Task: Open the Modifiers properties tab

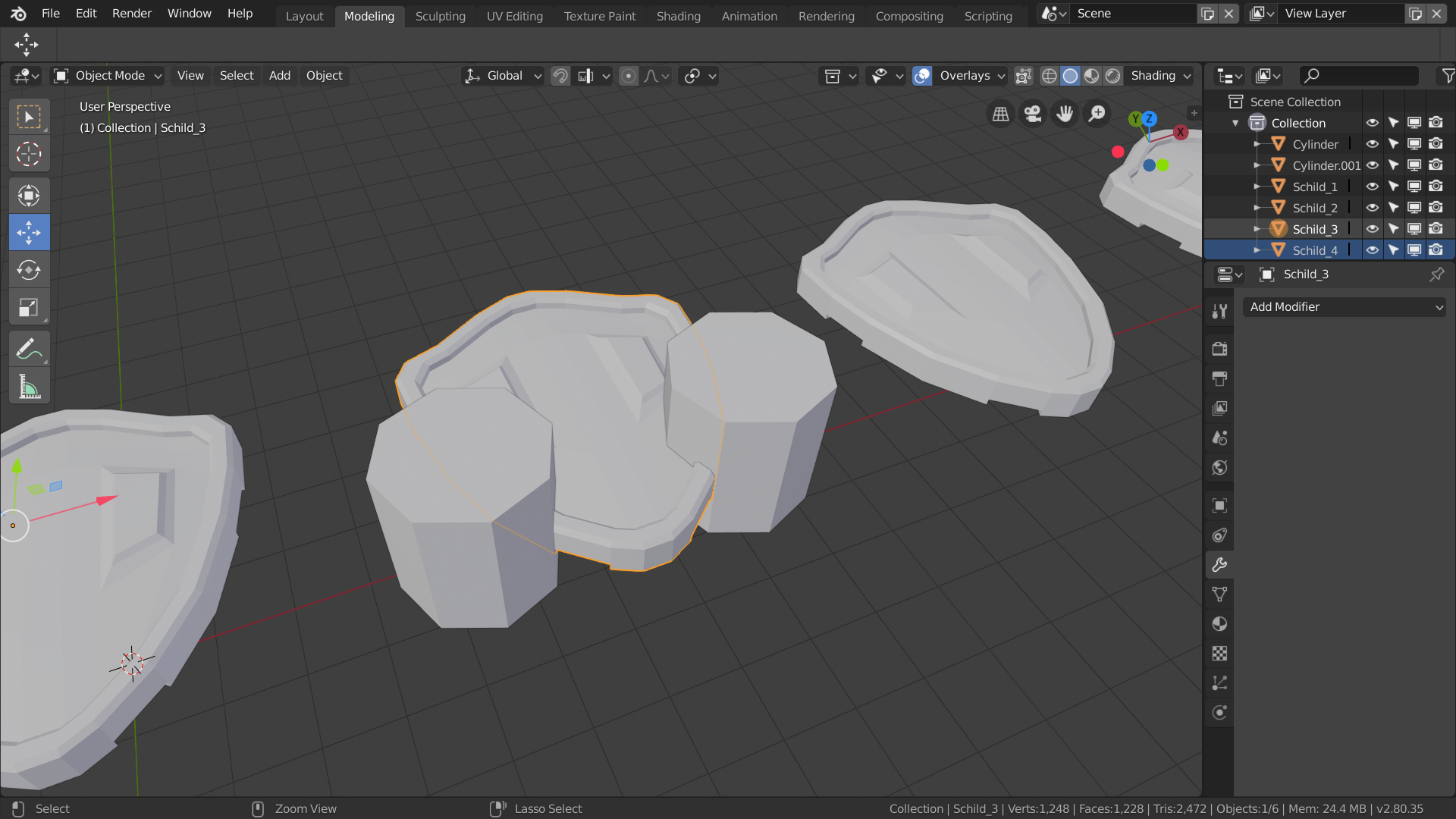Action: pos(1219,565)
